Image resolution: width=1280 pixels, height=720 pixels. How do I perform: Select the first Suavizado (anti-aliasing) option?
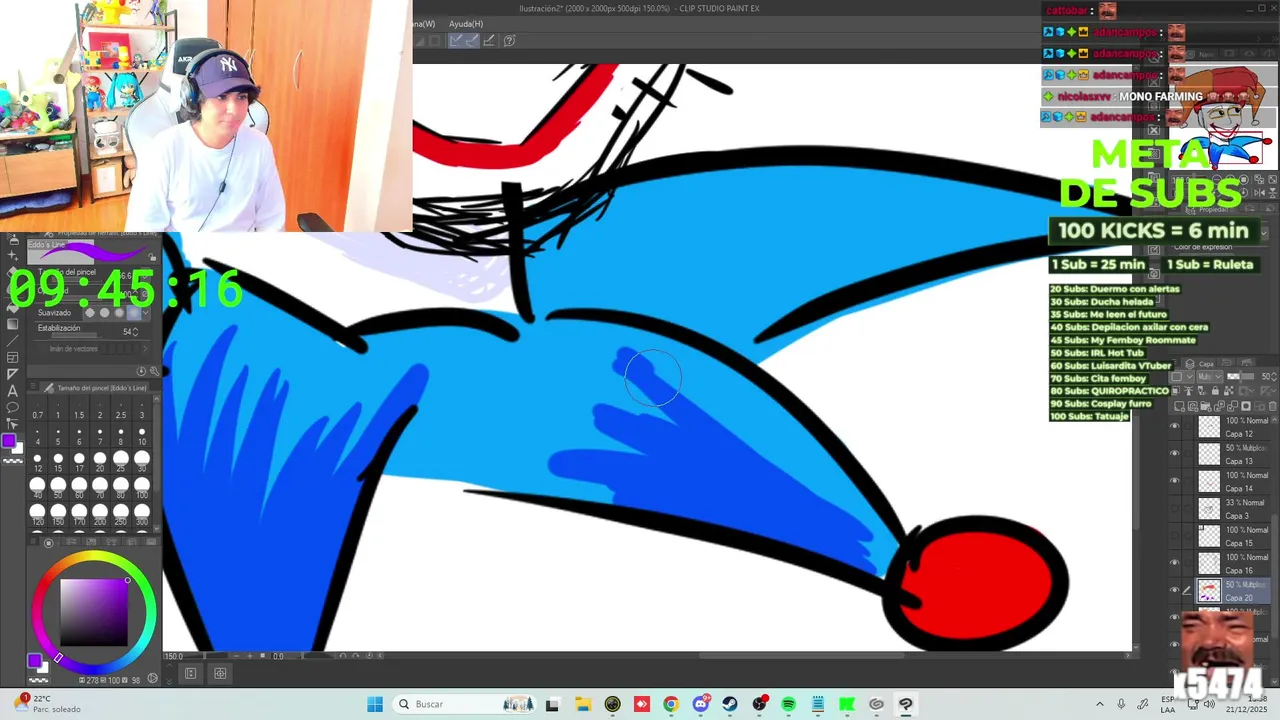[91, 313]
